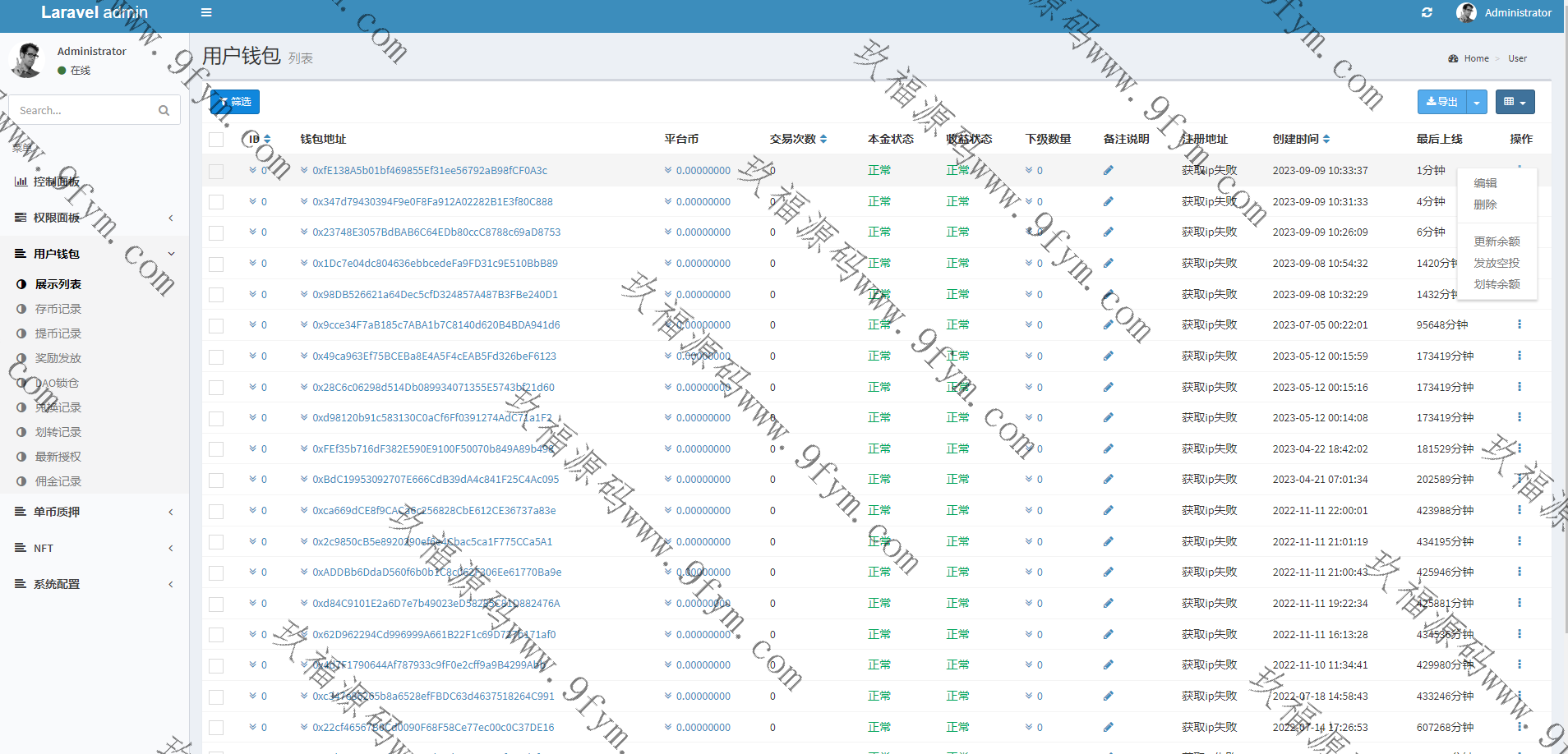Click the Home dashboard breadcrumb icon
This screenshot has width=1568, height=754.
tap(1453, 58)
